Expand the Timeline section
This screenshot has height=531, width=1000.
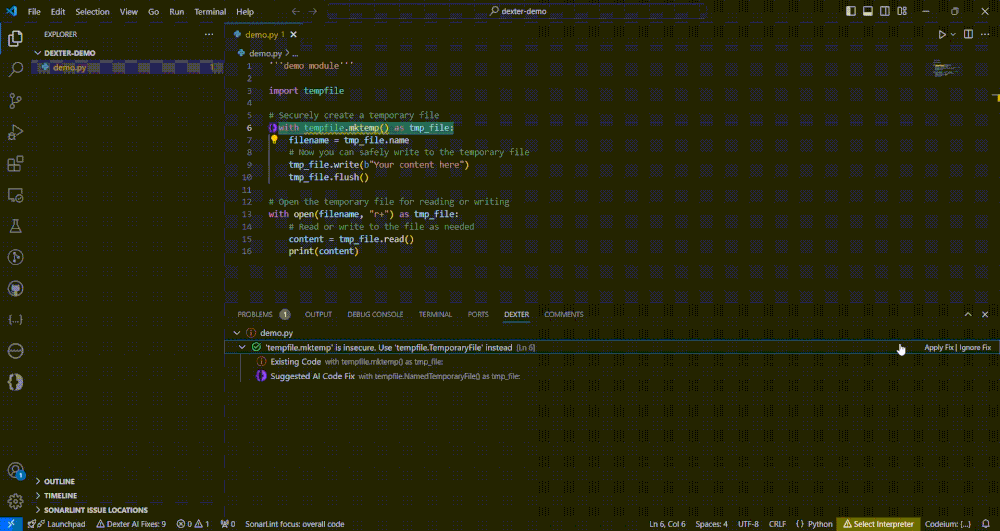[60, 495]
